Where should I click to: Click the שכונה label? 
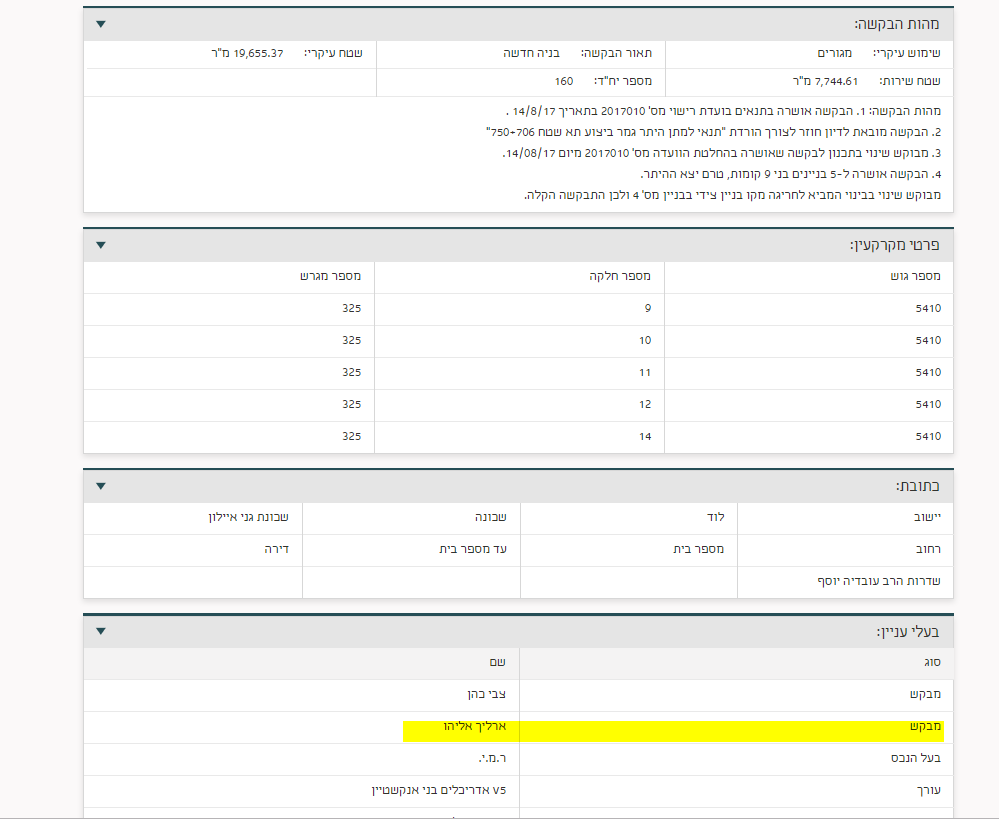491,517
